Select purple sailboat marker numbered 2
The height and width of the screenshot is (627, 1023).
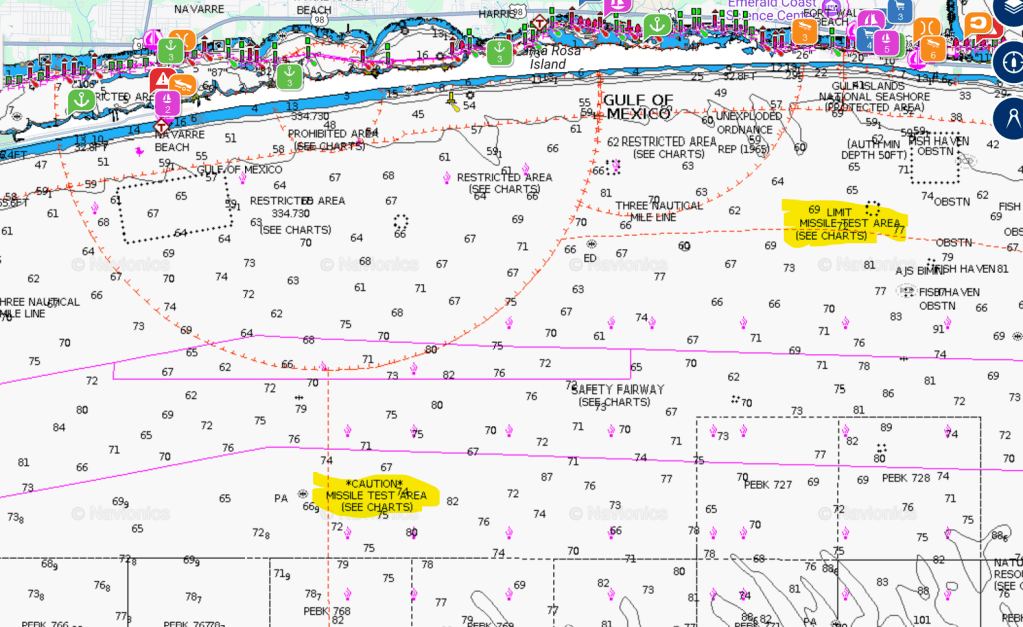click(167, 102)
